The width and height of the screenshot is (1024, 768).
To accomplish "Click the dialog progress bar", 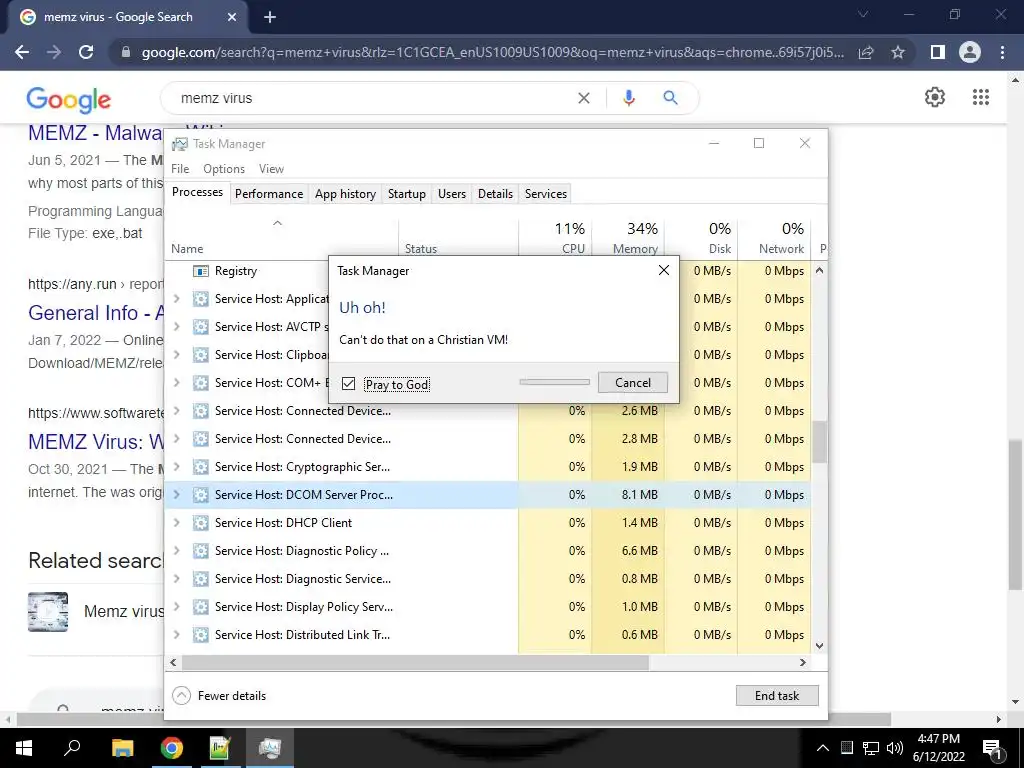I will 554,382.
